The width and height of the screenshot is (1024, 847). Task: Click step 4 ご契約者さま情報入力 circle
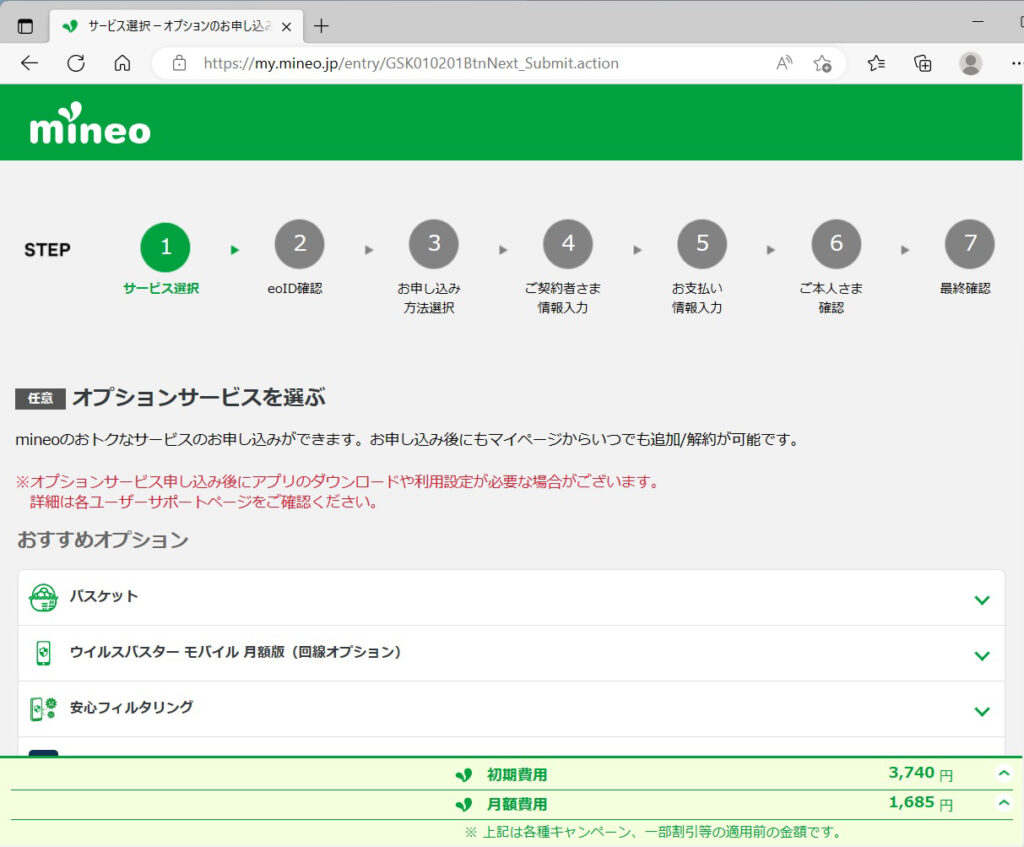[568, 244]
